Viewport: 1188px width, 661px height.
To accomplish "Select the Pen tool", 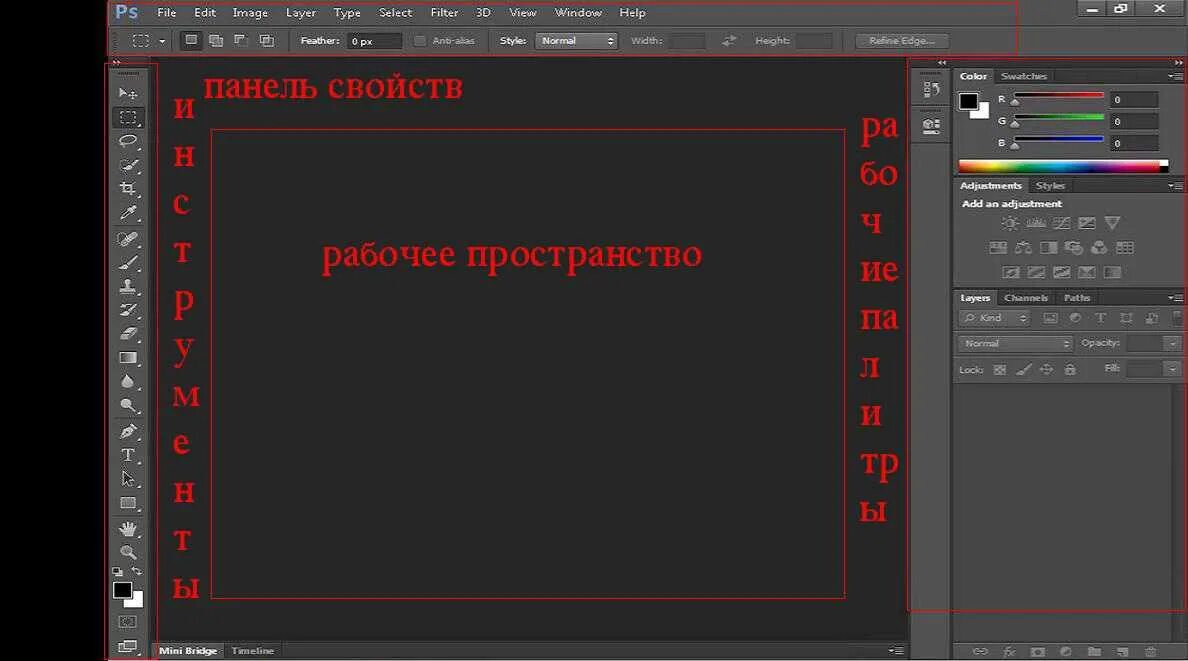I will click(127, 431).
